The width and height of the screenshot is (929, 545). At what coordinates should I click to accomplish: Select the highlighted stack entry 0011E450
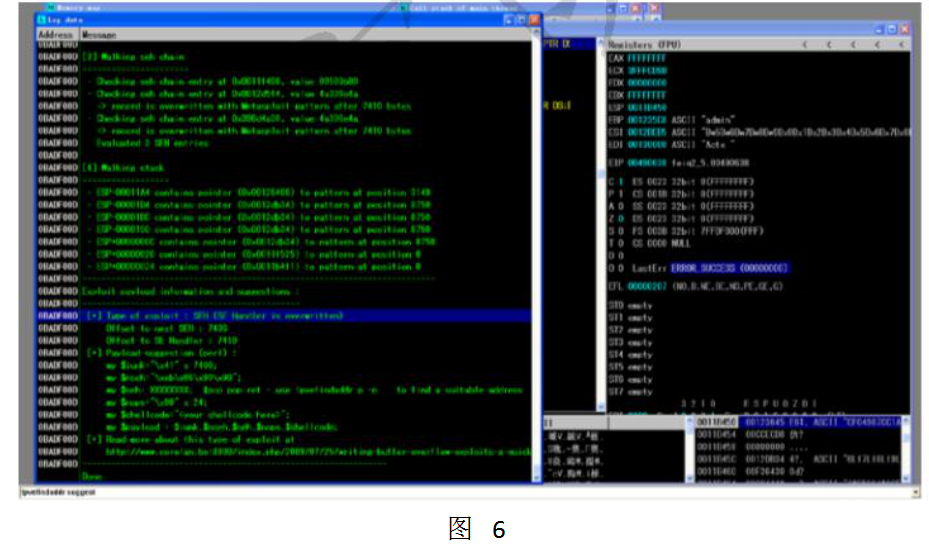pyautogui.click(x=798, y=422)
